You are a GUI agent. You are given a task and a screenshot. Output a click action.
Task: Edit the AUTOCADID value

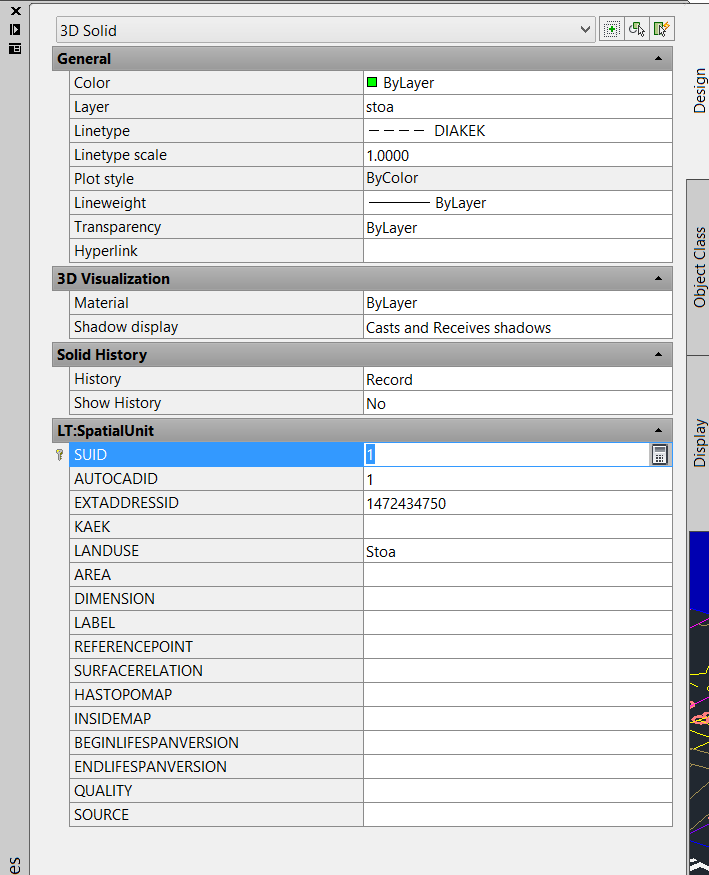pos(518,479)
